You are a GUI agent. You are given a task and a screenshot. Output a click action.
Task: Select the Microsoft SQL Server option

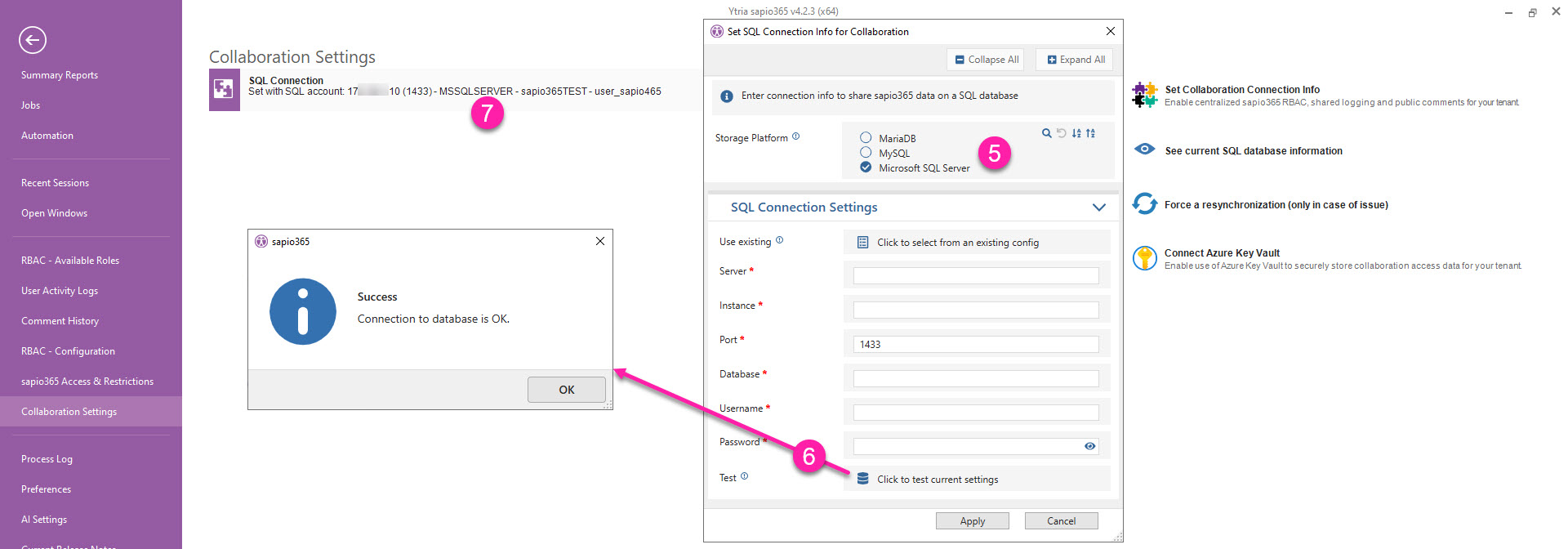coord(866,167)
